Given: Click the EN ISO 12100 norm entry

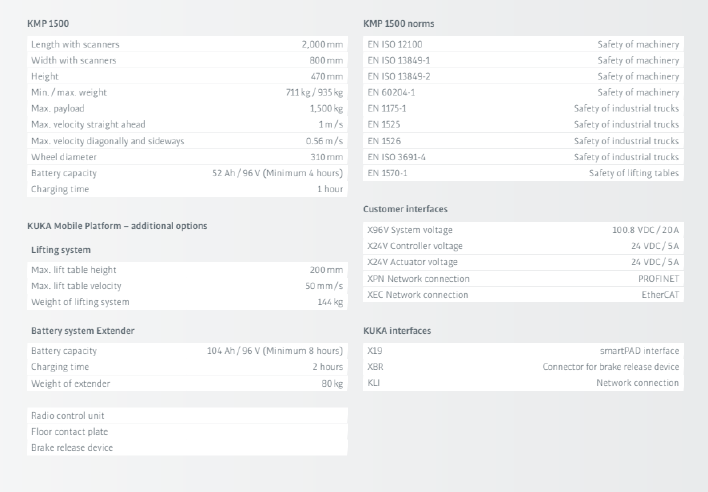Looking at the screenshot, I should [394, 45].
